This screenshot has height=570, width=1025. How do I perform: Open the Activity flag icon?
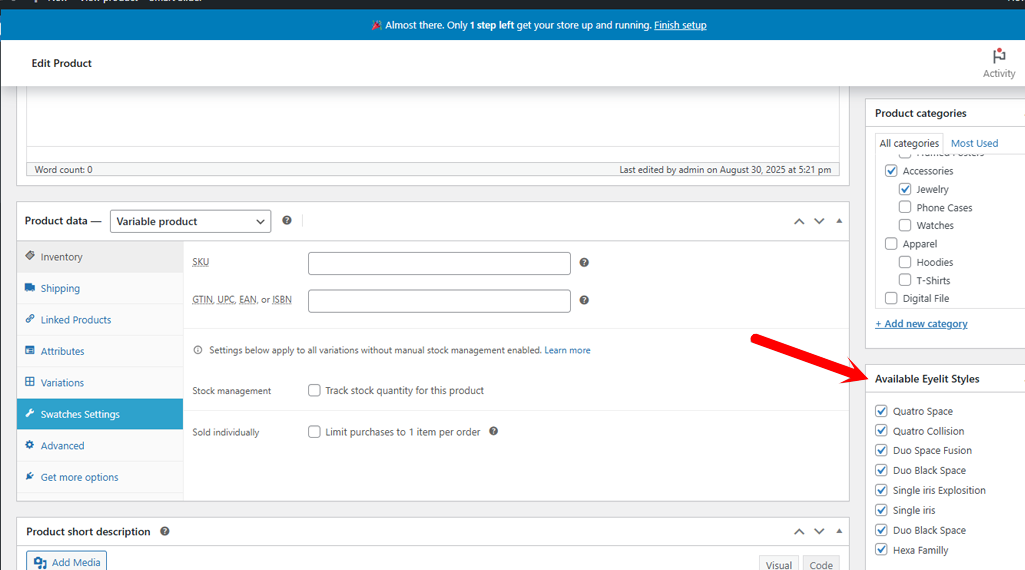[998, 57]
